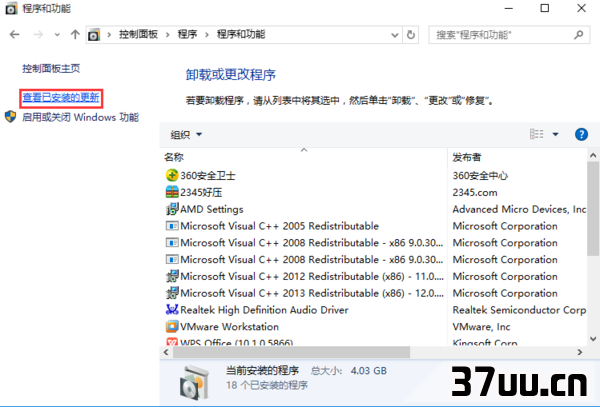The height and width of the screenshot is (407, 600).
Task: Click the horizontal scrollbar left arrow
Action: tap(166, 352)
